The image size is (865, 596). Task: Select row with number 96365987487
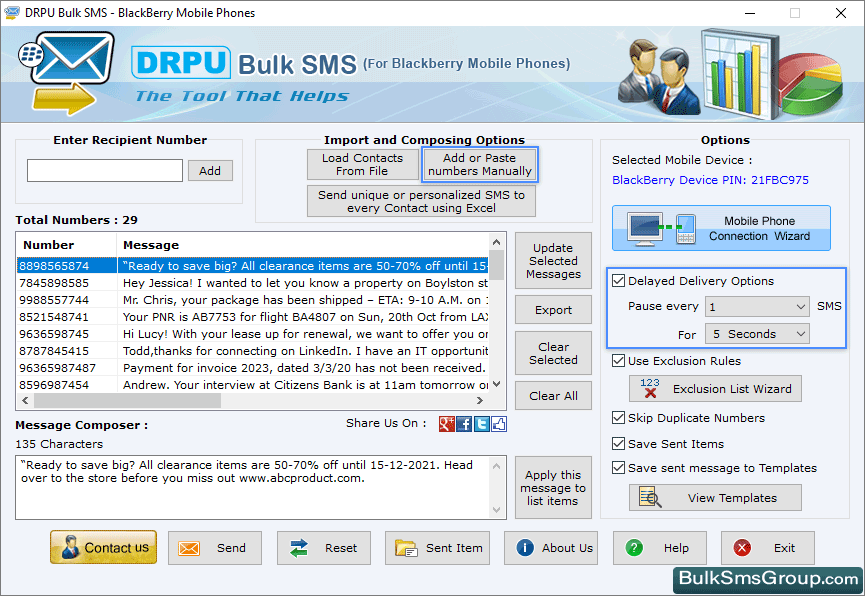pyautogui.click(x=253, y=368)
